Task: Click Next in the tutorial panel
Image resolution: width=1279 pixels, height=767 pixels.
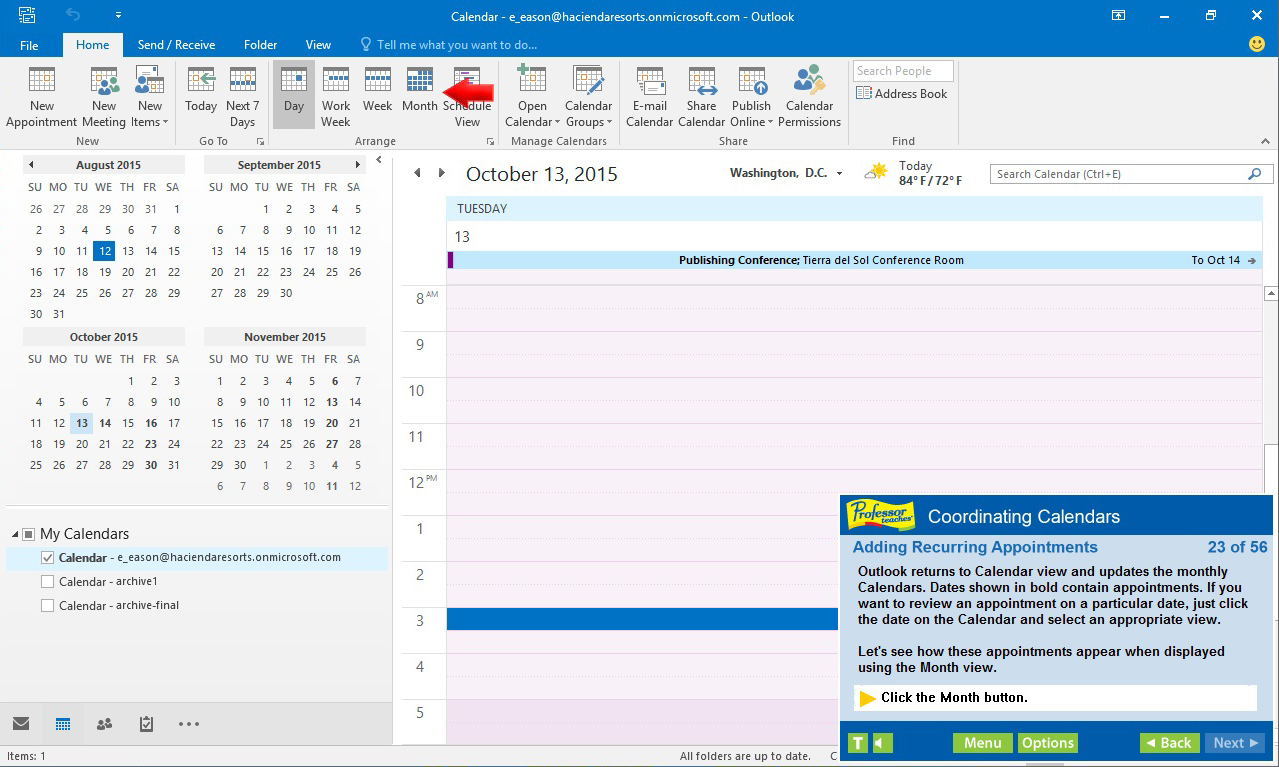Action: tap(1234, 742)
